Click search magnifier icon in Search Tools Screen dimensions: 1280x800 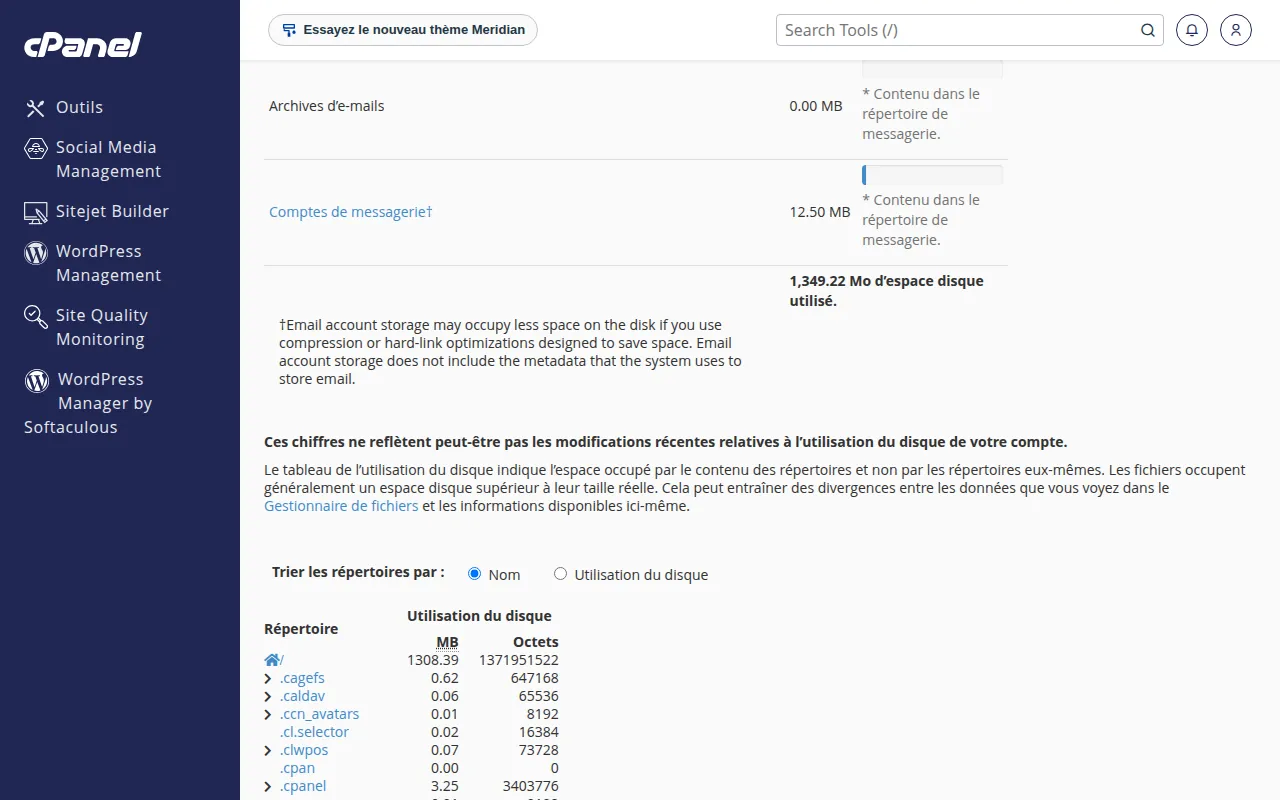[x=1148, y=30]
